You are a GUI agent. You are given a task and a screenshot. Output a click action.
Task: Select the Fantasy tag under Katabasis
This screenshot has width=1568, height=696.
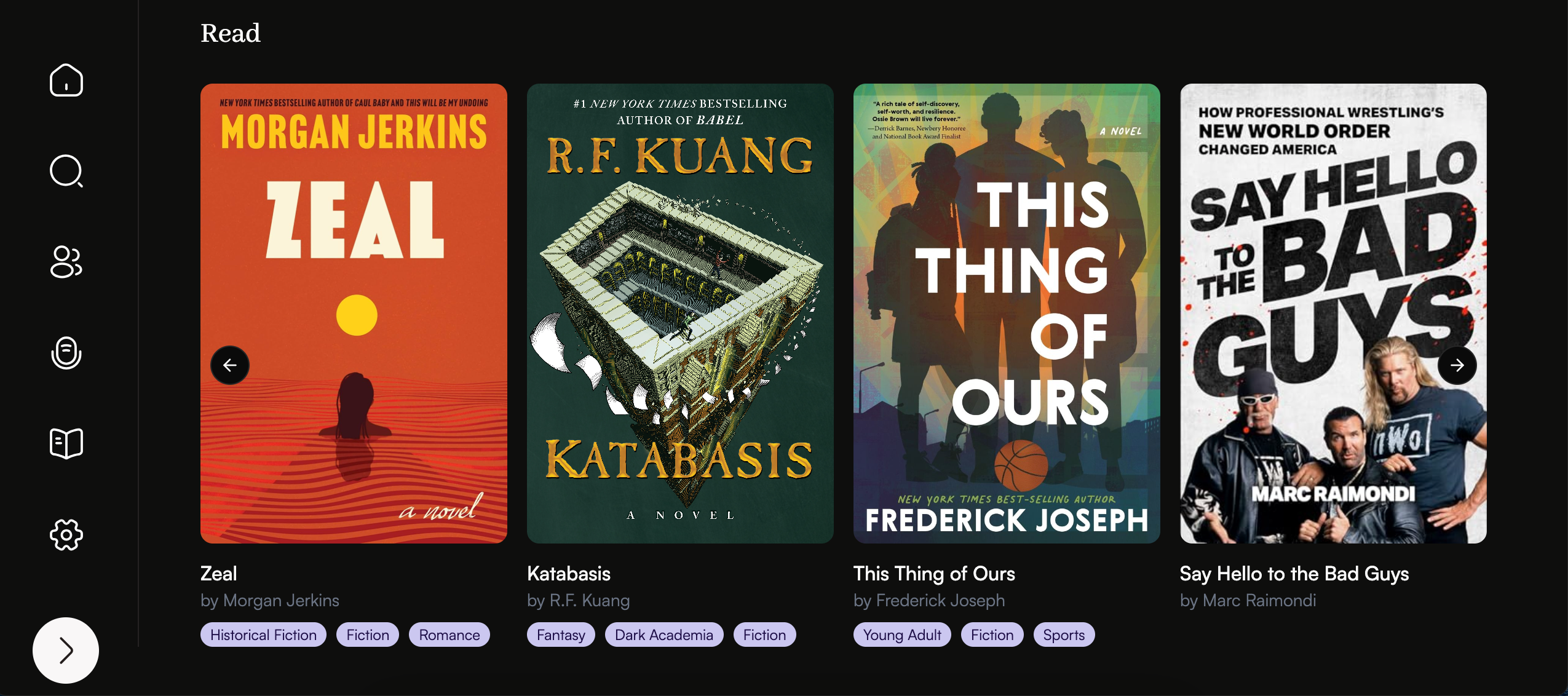(561, 635)
